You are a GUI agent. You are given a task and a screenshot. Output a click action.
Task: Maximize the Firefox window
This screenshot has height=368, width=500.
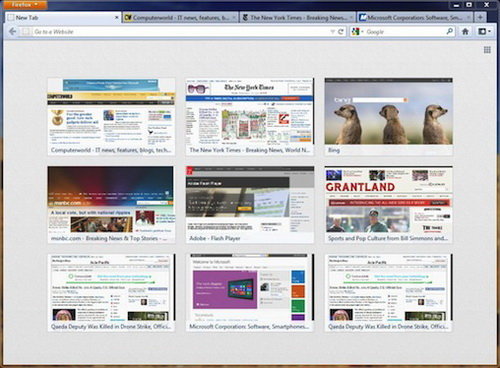(x=469, y=5)
